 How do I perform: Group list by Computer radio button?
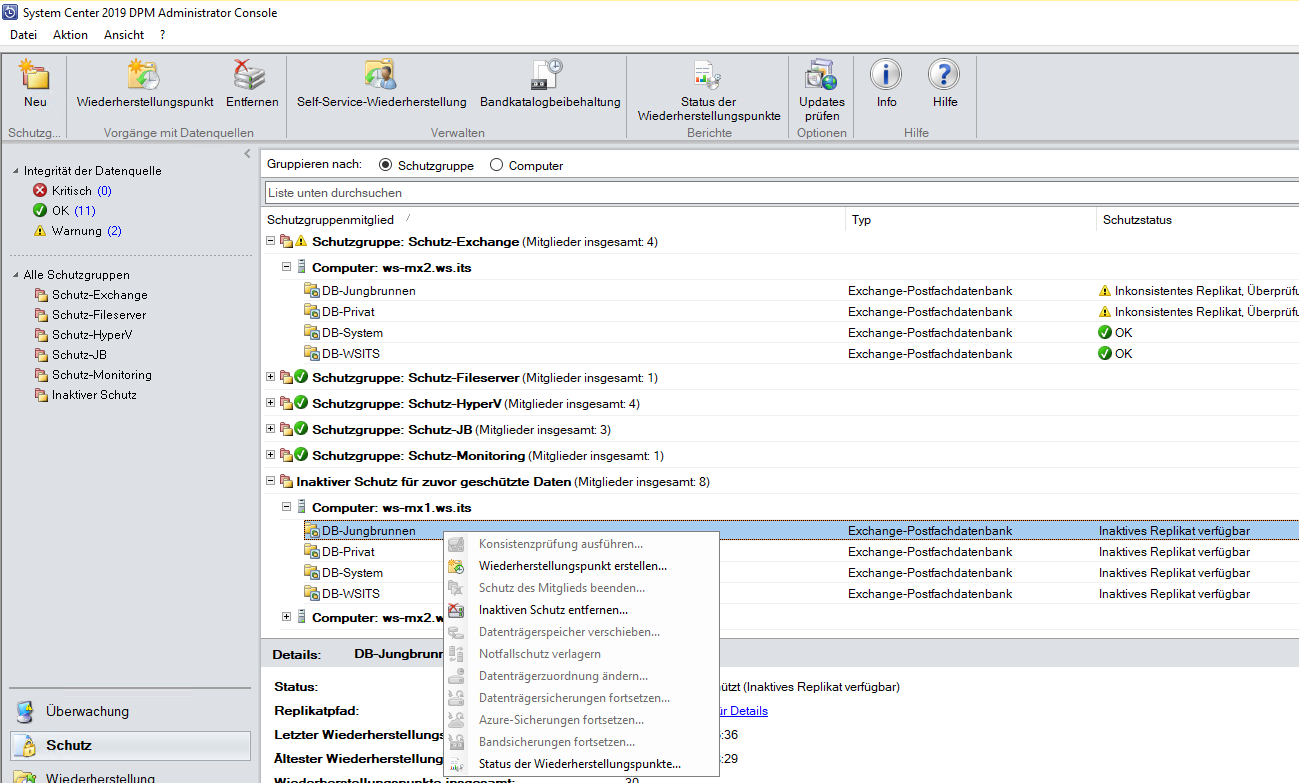(x=496, y=165)
